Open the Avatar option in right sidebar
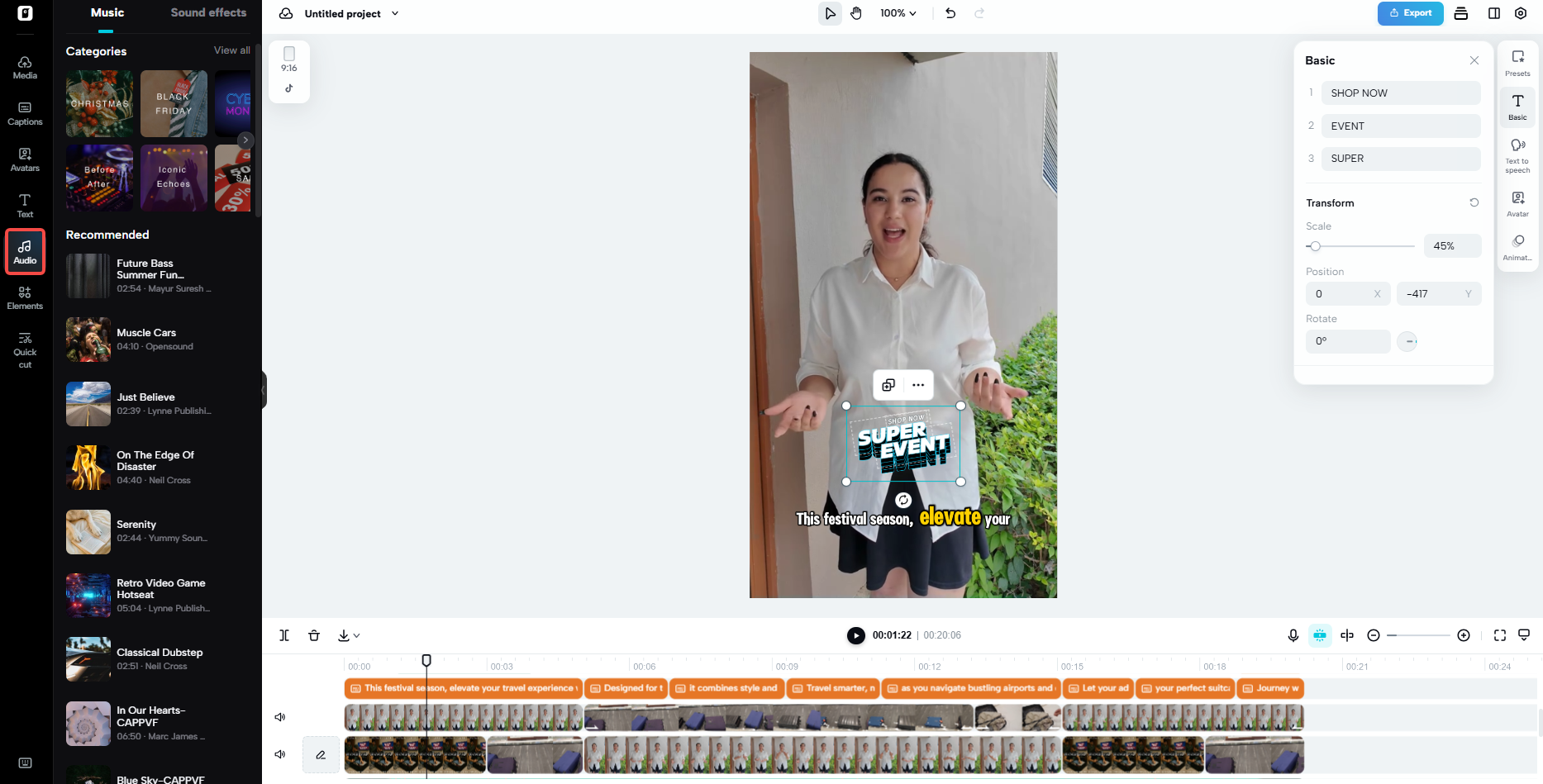The width and height of the screenshot is (1543, 784). click(x=1517, y=203)
